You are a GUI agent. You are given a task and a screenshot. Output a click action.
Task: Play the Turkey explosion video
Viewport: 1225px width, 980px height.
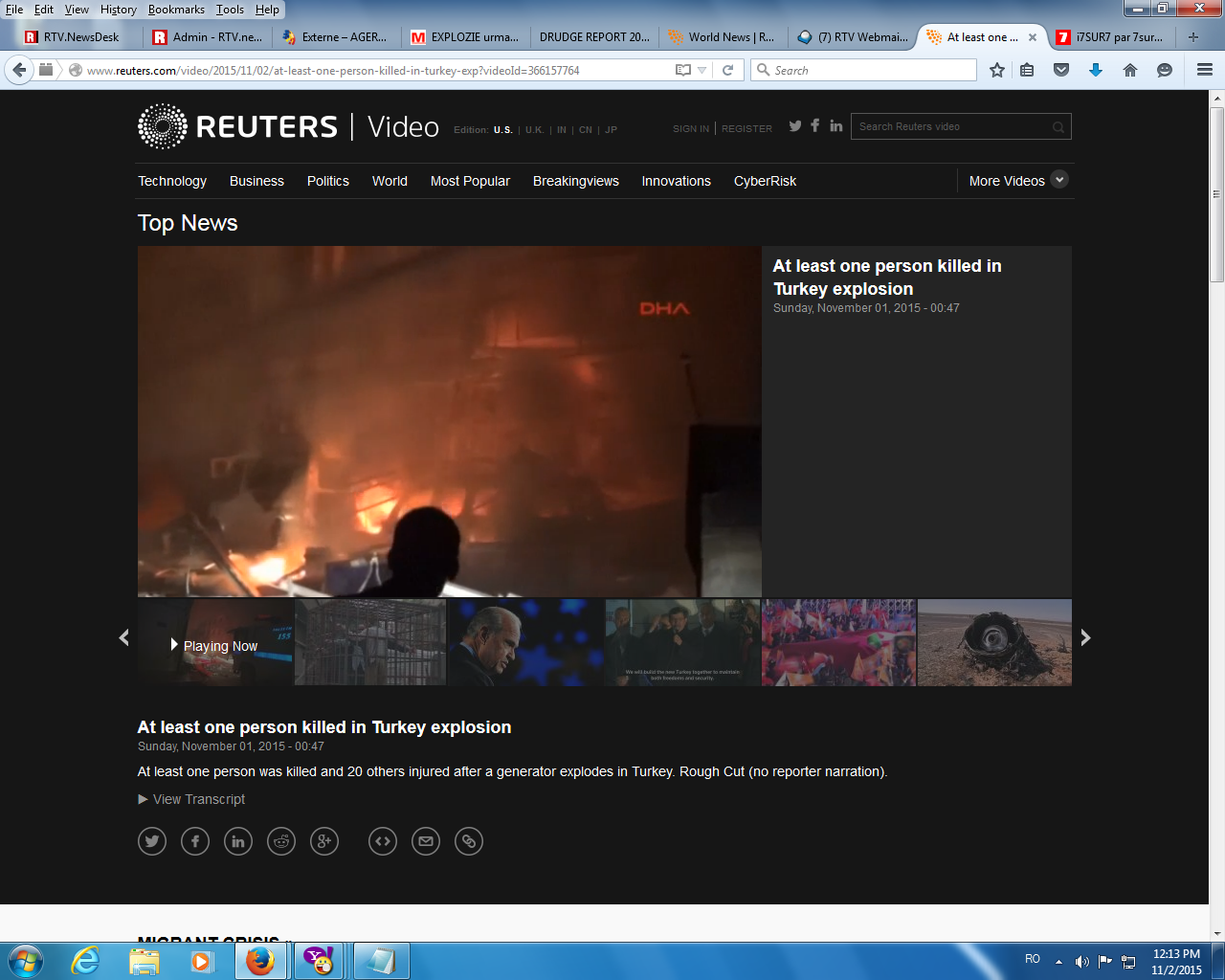click(x=450, y=421)
